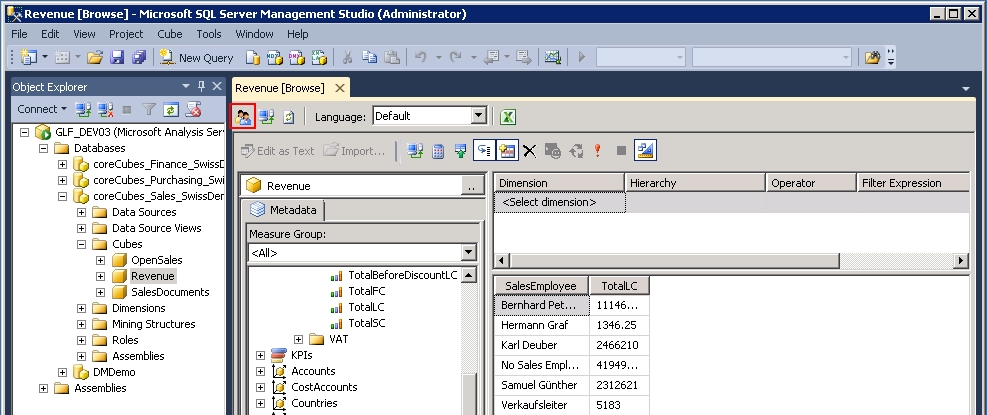
Task: Click the Redo arrow icon
Action: tap(456, 57)
